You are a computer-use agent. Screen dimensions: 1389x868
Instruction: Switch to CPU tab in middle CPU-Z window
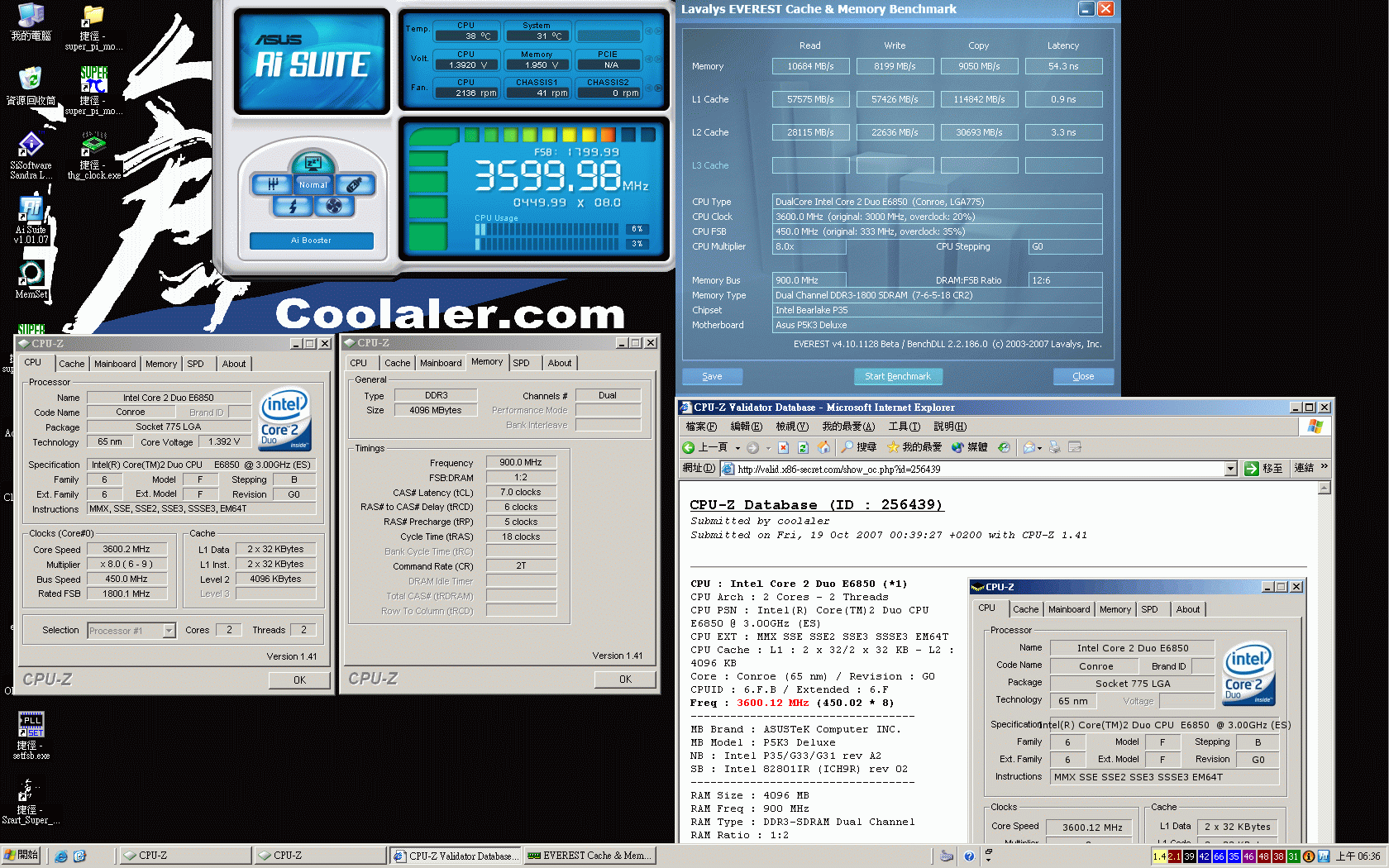tap(358, 363)
